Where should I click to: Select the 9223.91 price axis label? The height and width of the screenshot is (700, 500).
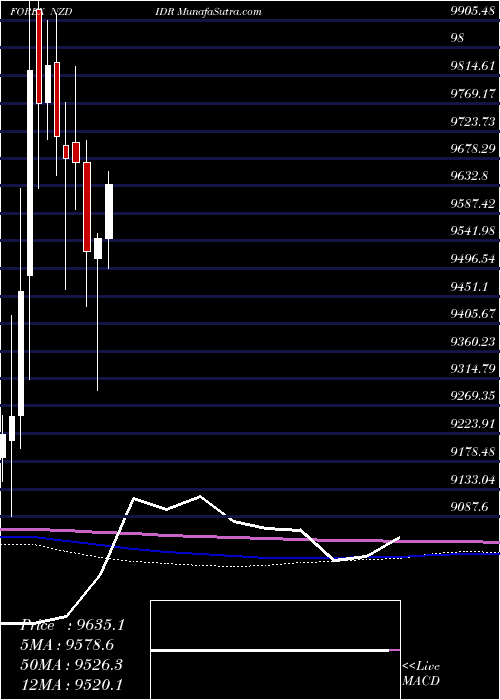(x=473, y=423)
